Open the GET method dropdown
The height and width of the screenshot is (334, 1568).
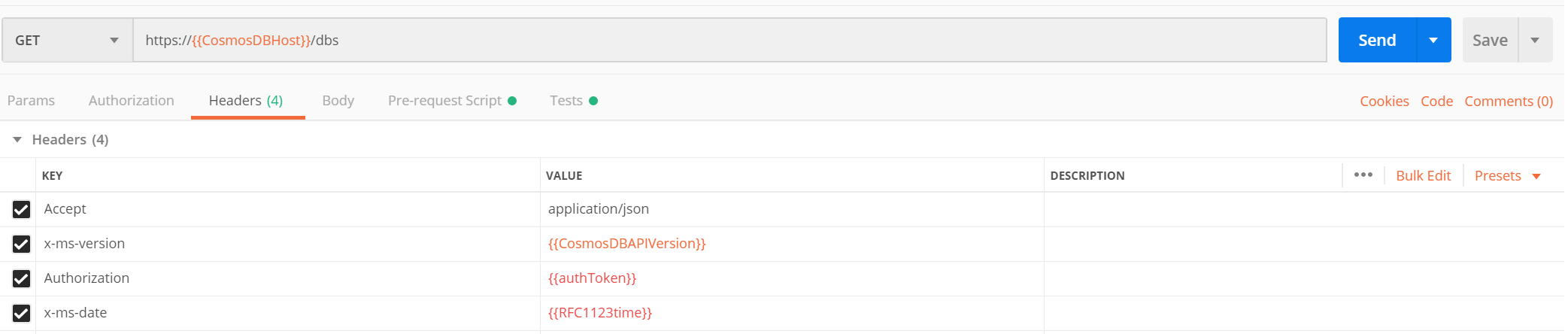pos(67,40)
